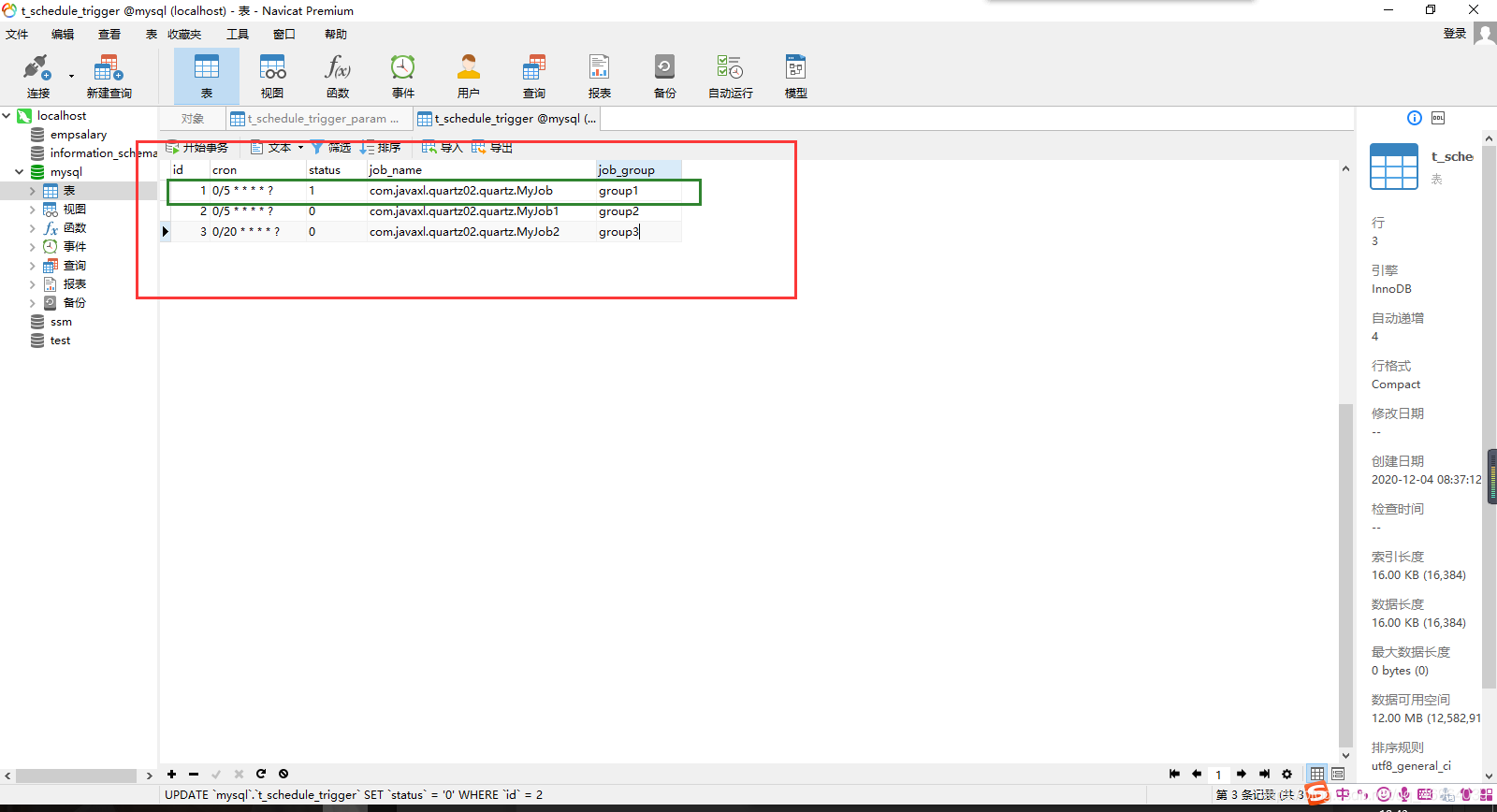Click the group1 cell
Viewport: 1497px width, 812px height.
[639, 191]
